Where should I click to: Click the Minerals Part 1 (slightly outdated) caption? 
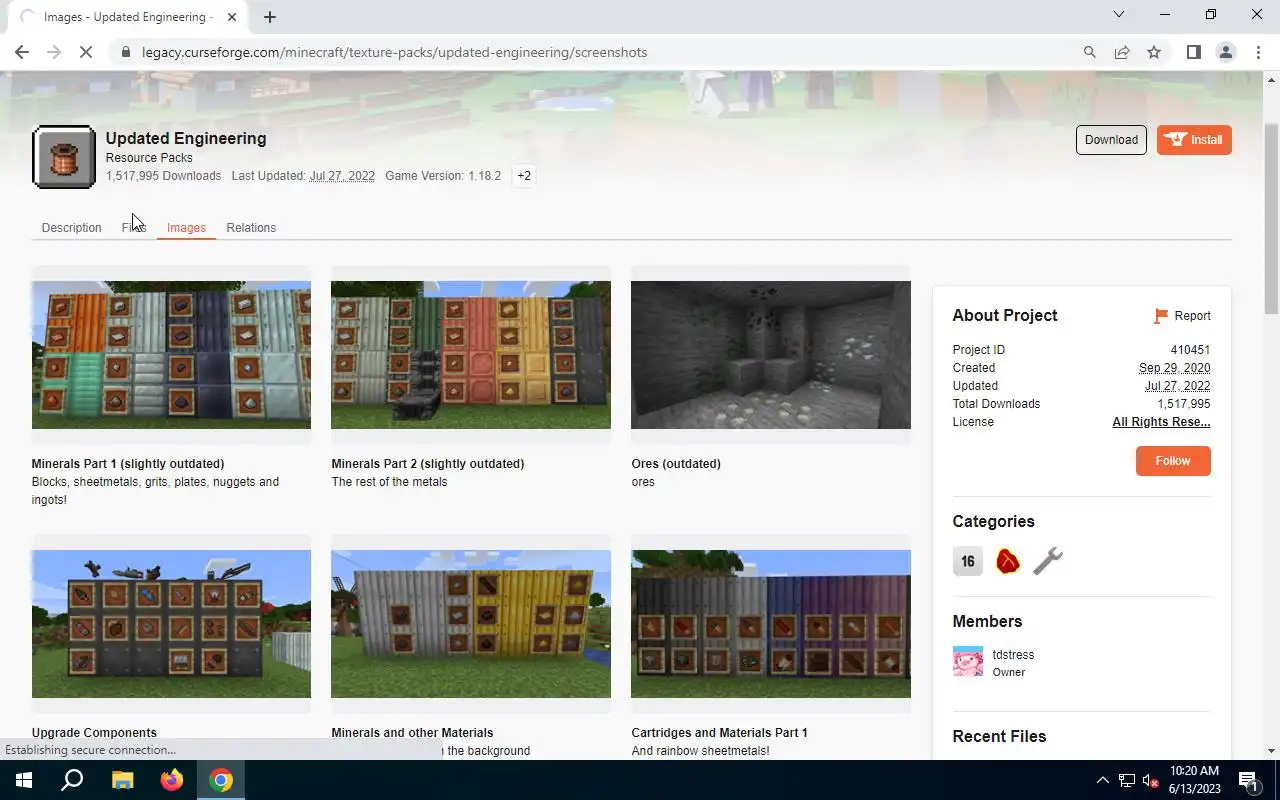(128, 464)
